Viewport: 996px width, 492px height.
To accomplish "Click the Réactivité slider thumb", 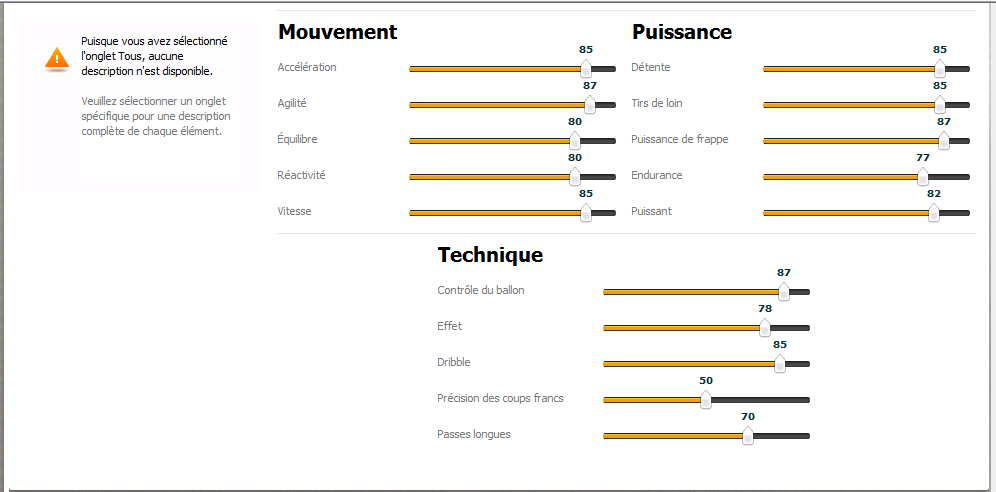I will pyautogui.click(x=575, y=176).
